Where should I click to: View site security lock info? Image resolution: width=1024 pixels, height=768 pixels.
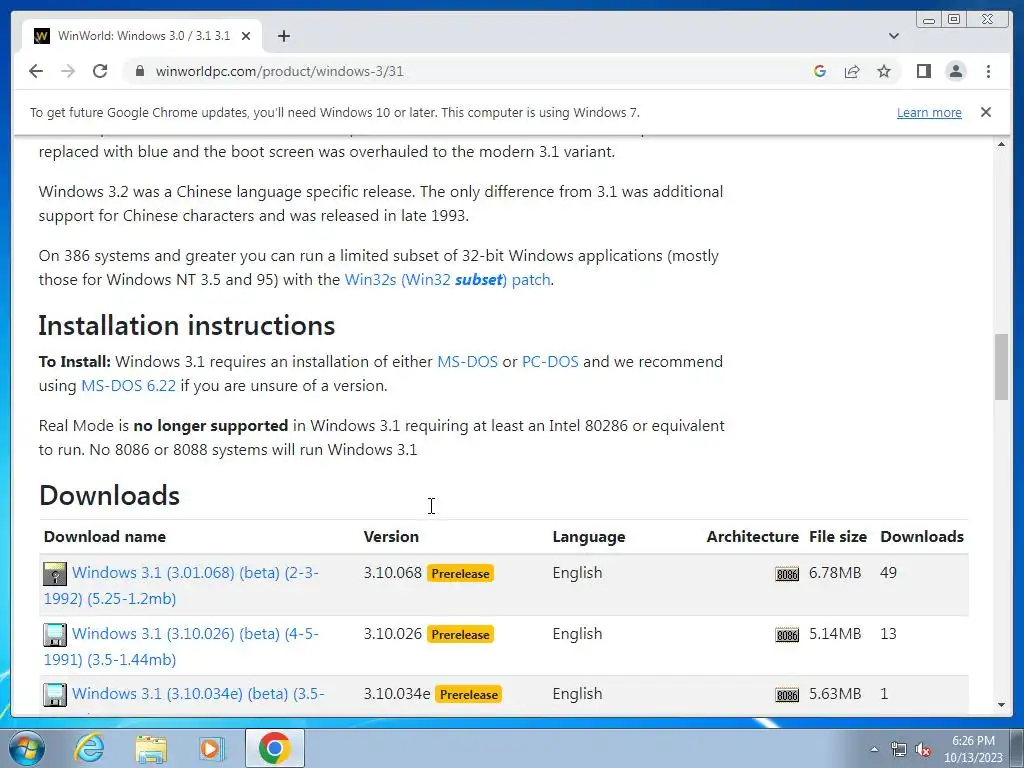click(x=139, y=71)
